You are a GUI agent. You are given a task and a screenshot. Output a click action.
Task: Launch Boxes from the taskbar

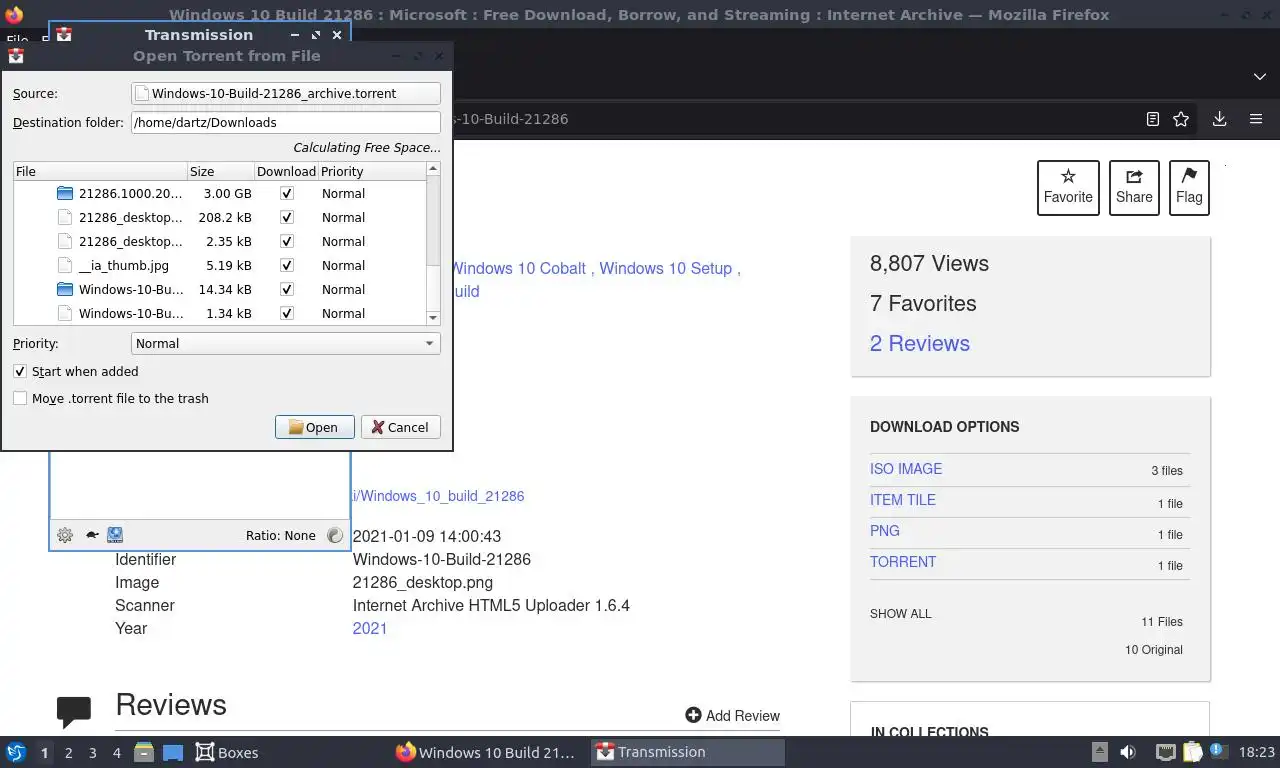pos(226,752)
